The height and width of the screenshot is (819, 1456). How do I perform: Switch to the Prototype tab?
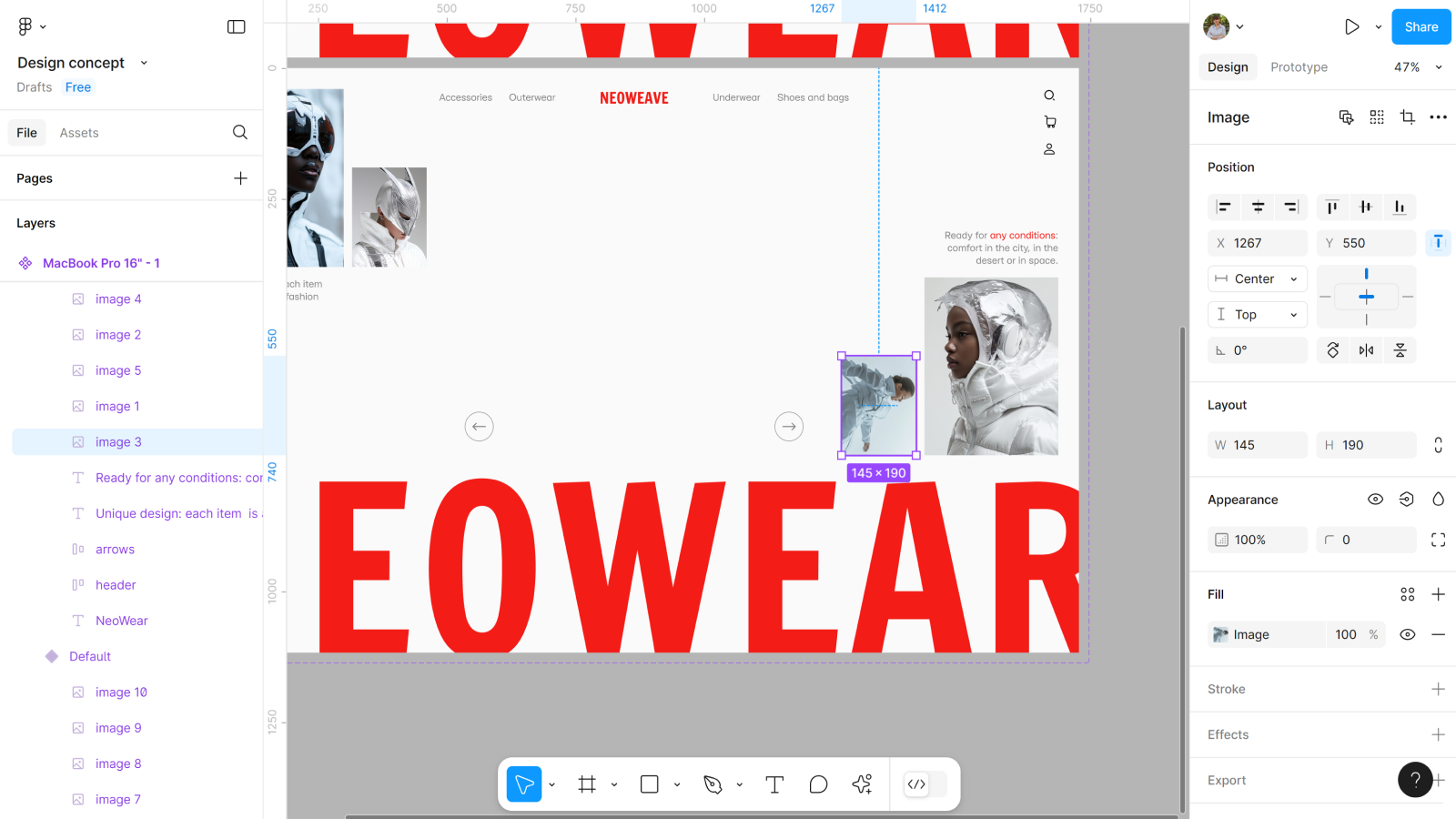(x=1299, y=67)
